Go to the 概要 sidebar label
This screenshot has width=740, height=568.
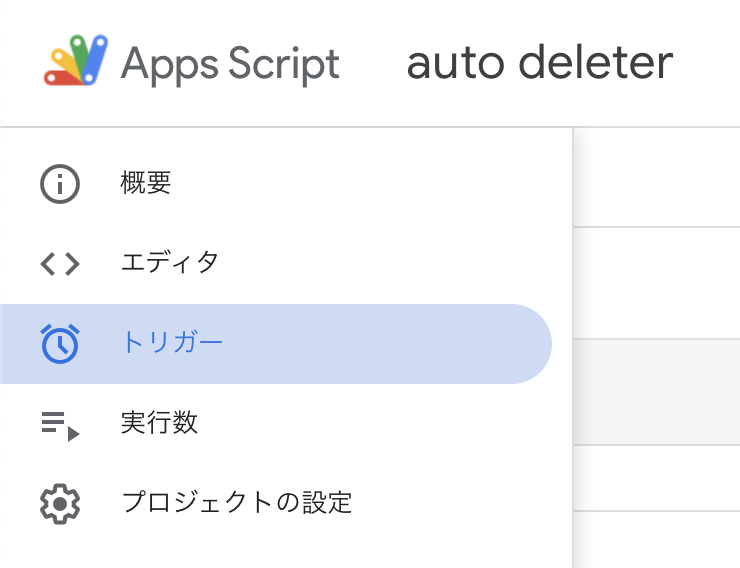coord(146,183)
